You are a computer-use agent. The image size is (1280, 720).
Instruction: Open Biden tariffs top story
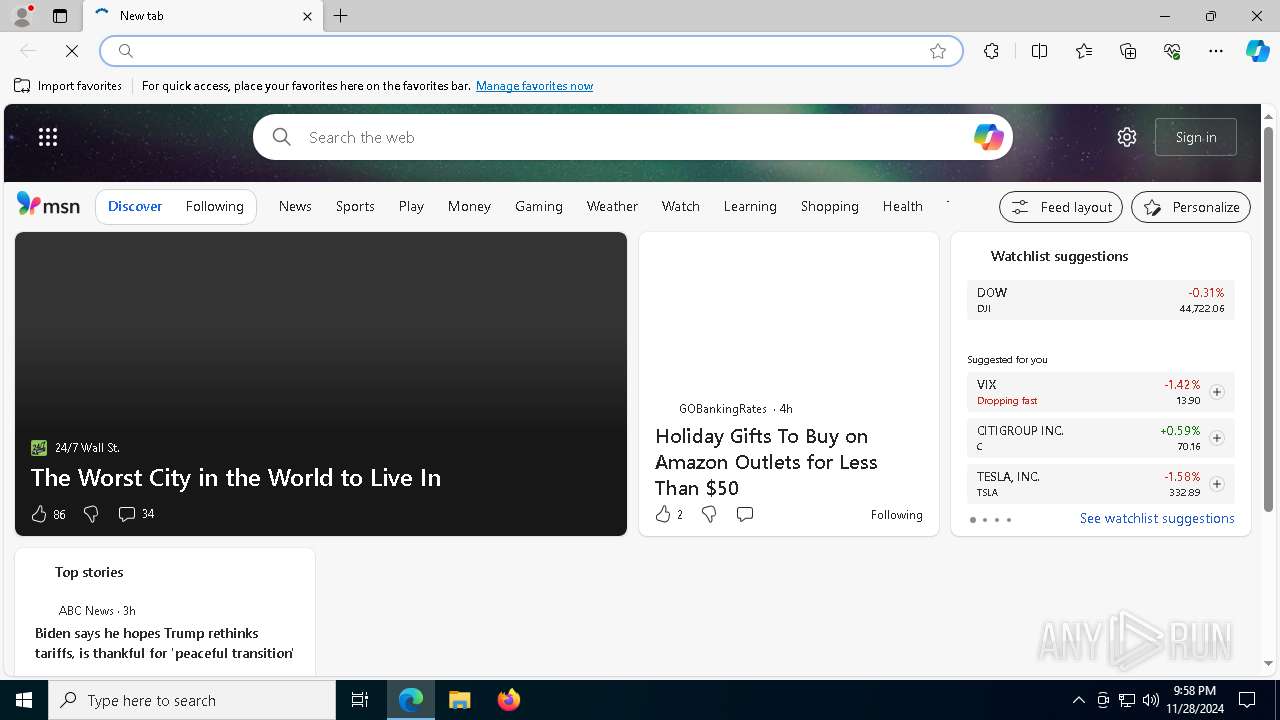coord(164,643)
